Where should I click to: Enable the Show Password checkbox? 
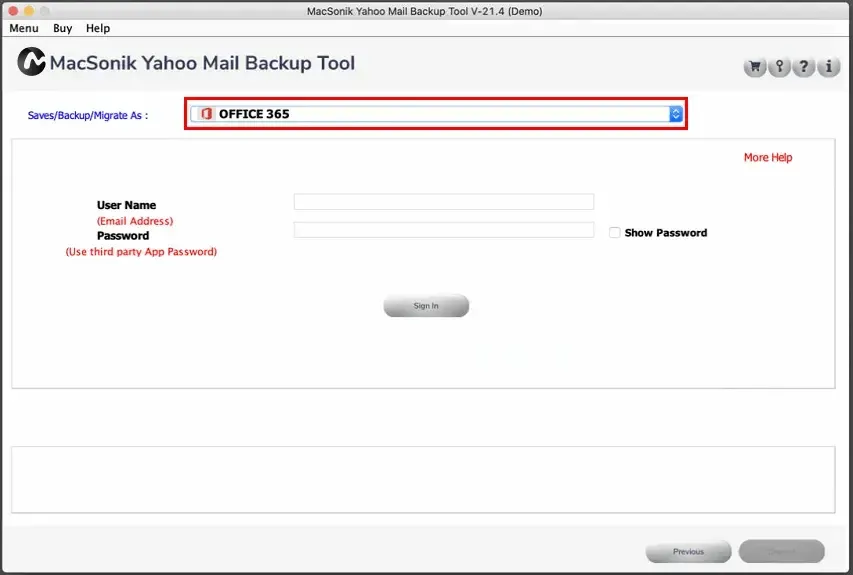(615, 233)
